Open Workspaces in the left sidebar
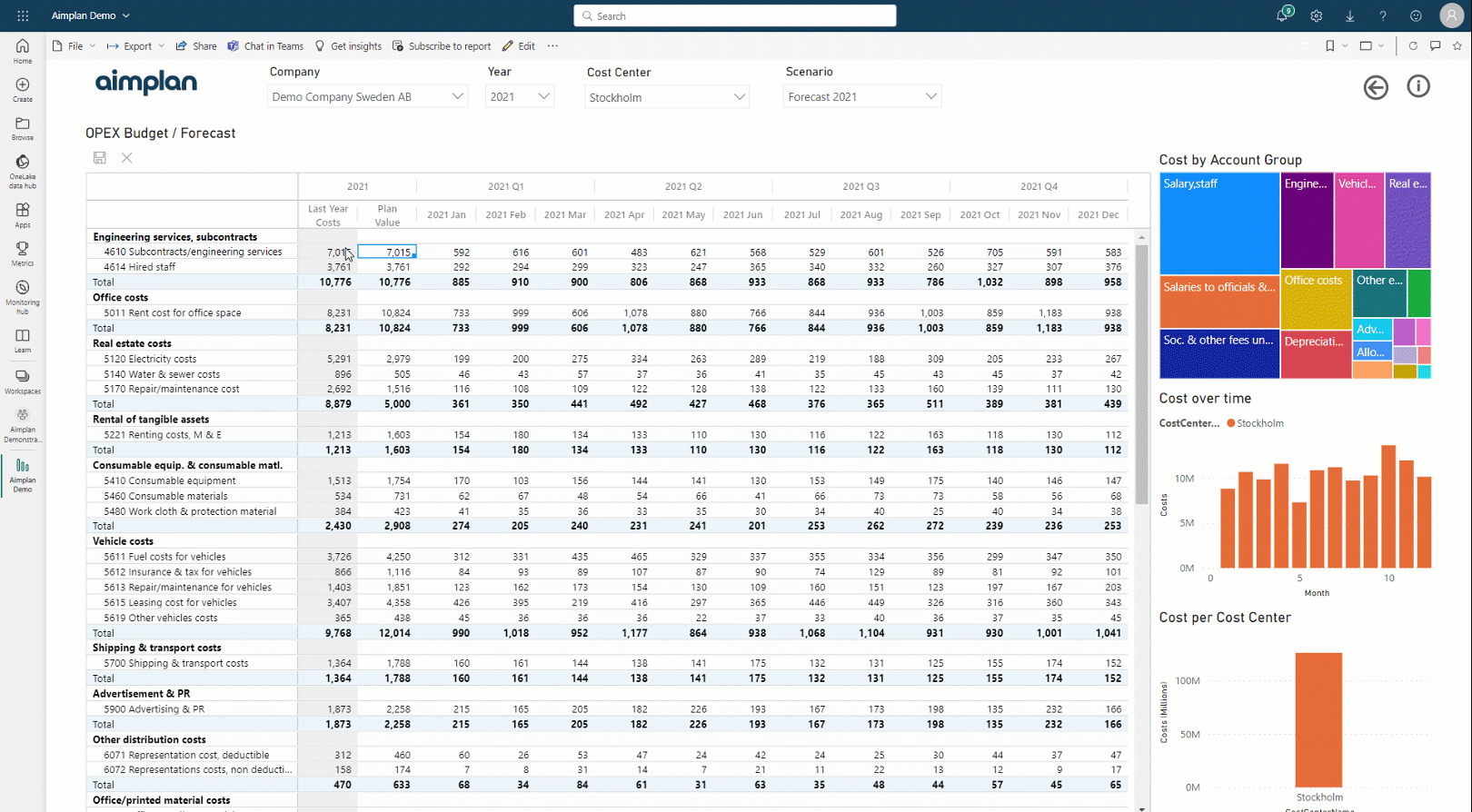 click(x=23, y=381)
